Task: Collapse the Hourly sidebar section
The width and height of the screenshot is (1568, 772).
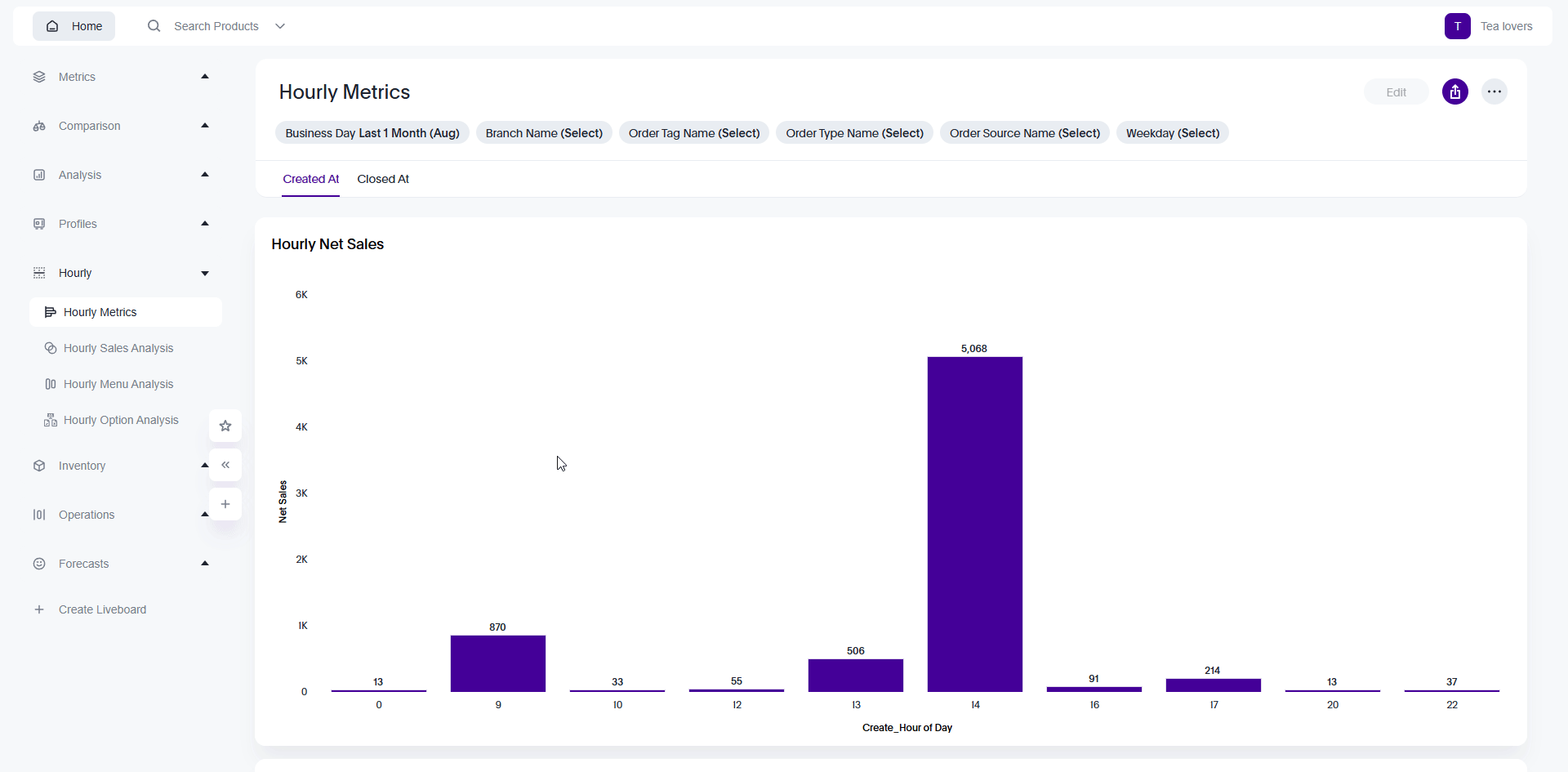Action: (204, 273)
